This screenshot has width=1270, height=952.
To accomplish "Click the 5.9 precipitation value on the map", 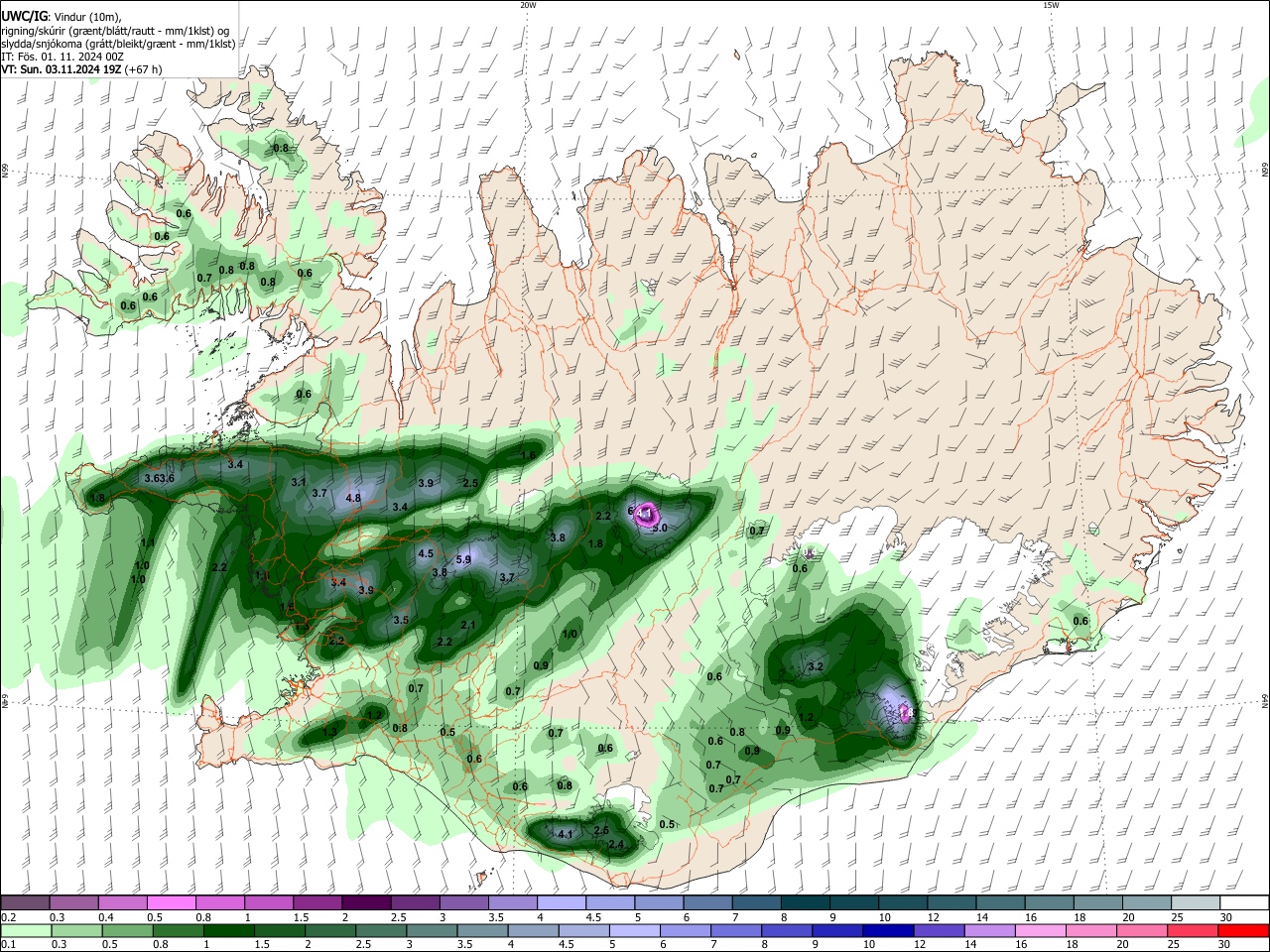I will pos(463,560).
